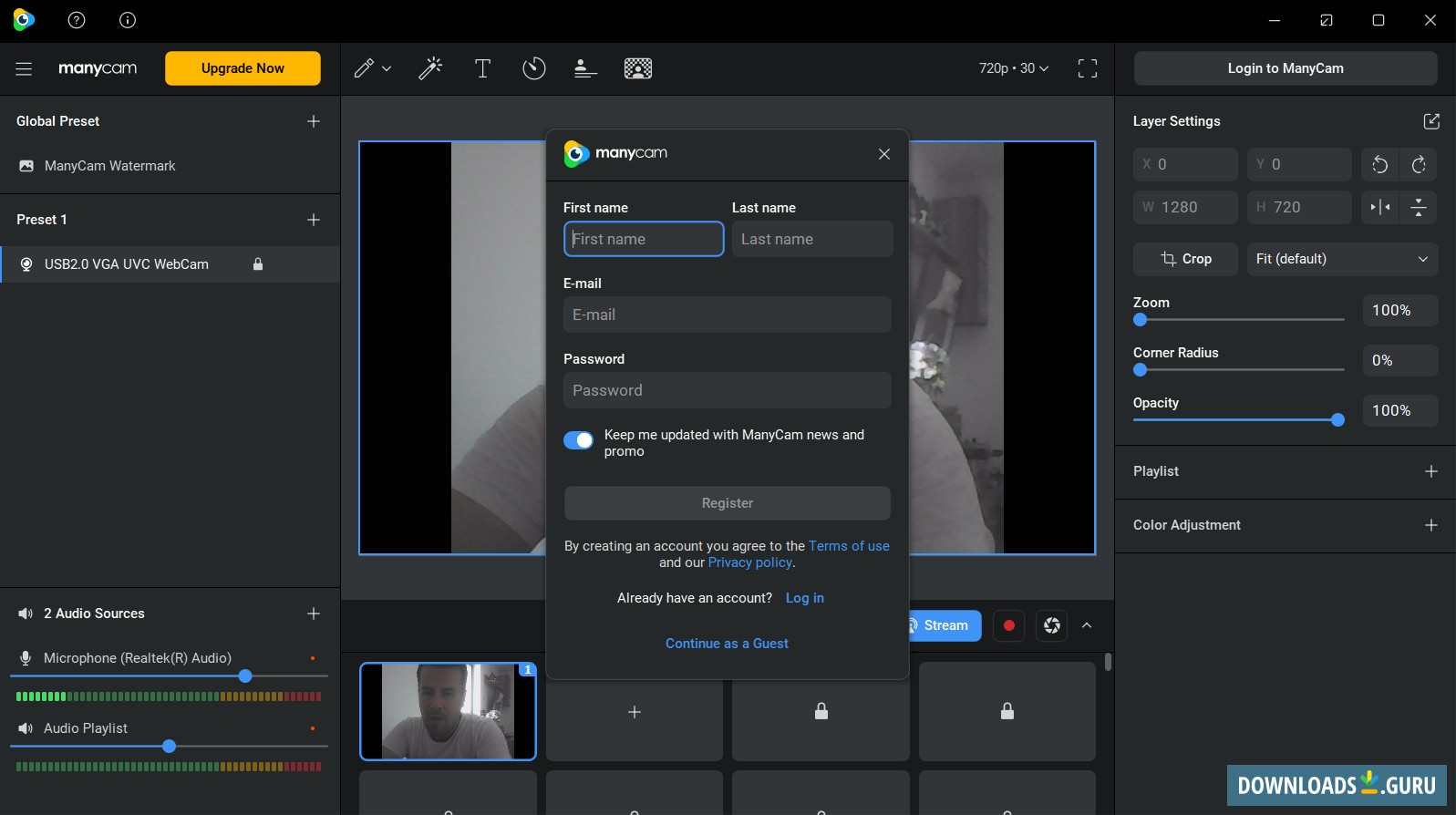Open the 720p • 30 resolution dropdown
The height and width of the screenshot is (815, 1456).
(1013, 68)
